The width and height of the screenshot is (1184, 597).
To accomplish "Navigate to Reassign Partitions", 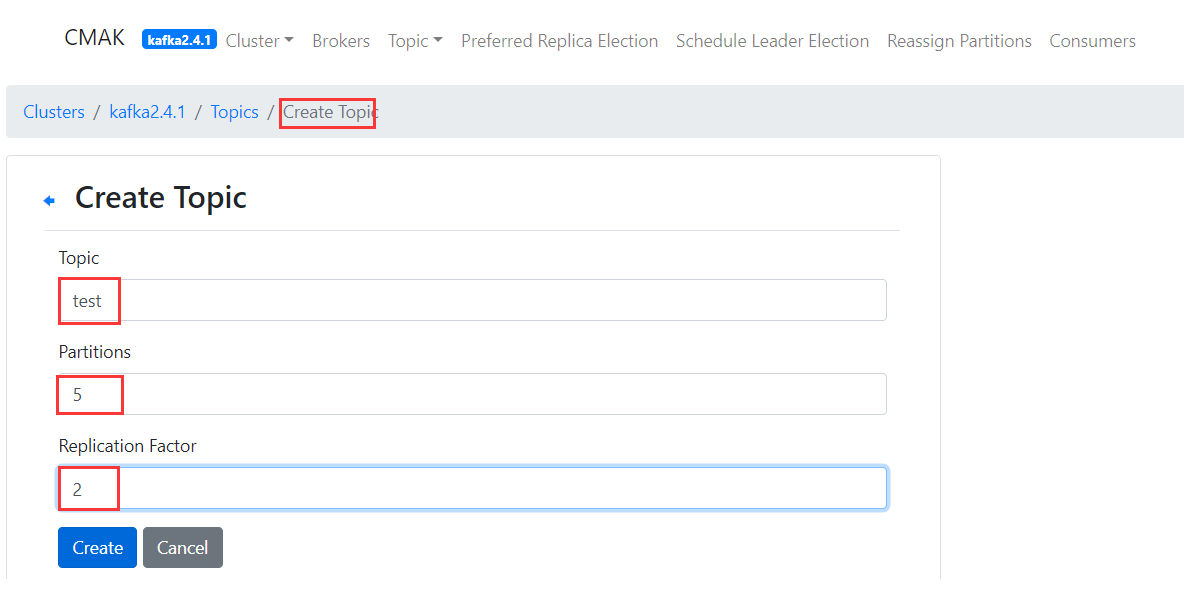I will pyautogui.click(x=959, y=41).
